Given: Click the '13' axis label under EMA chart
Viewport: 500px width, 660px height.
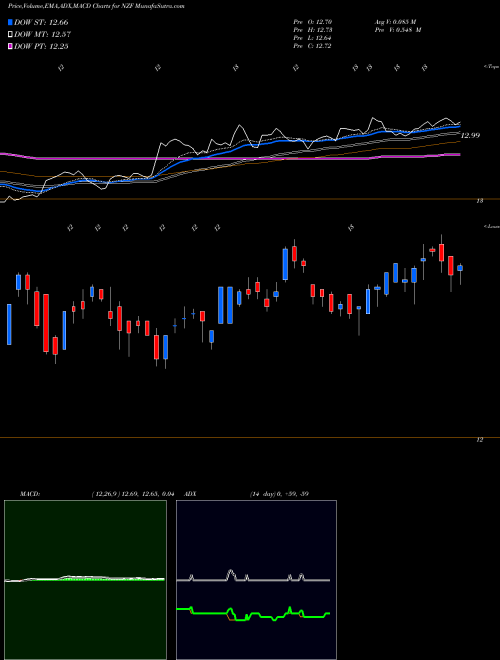Looking at the screenshot, I should tap(479, 201).
